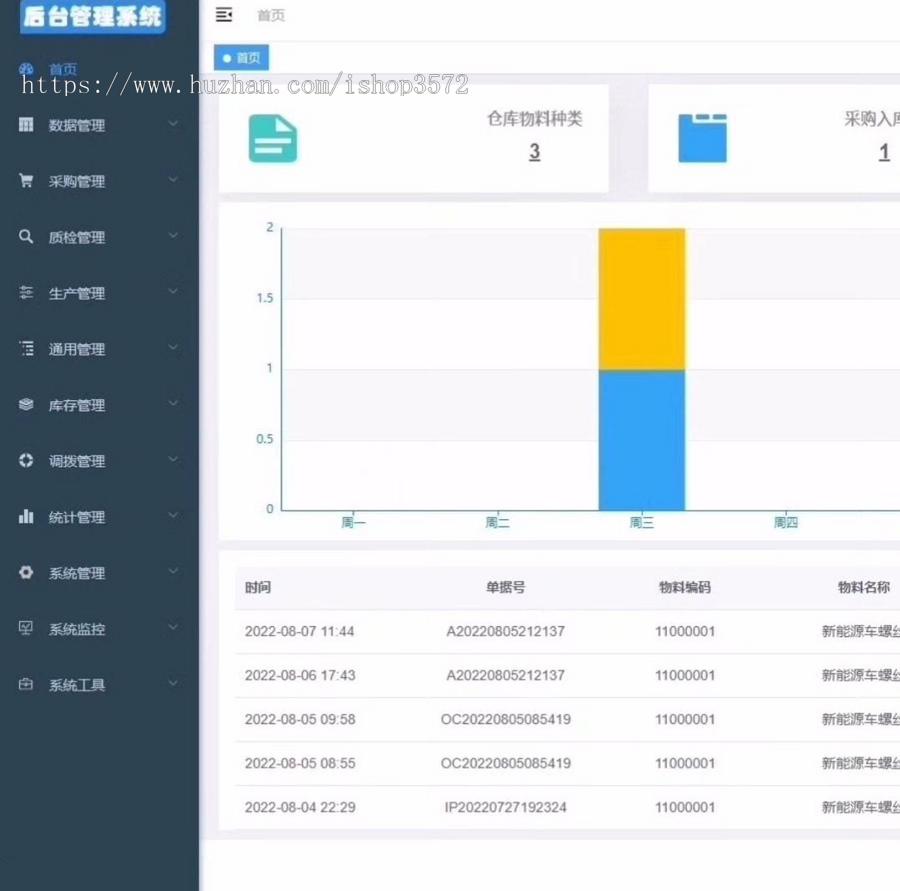The height and width of the screenshot is (891, 900).
Task: Click the 仓库物料种类 card title
Action: [x=534, y=118]
